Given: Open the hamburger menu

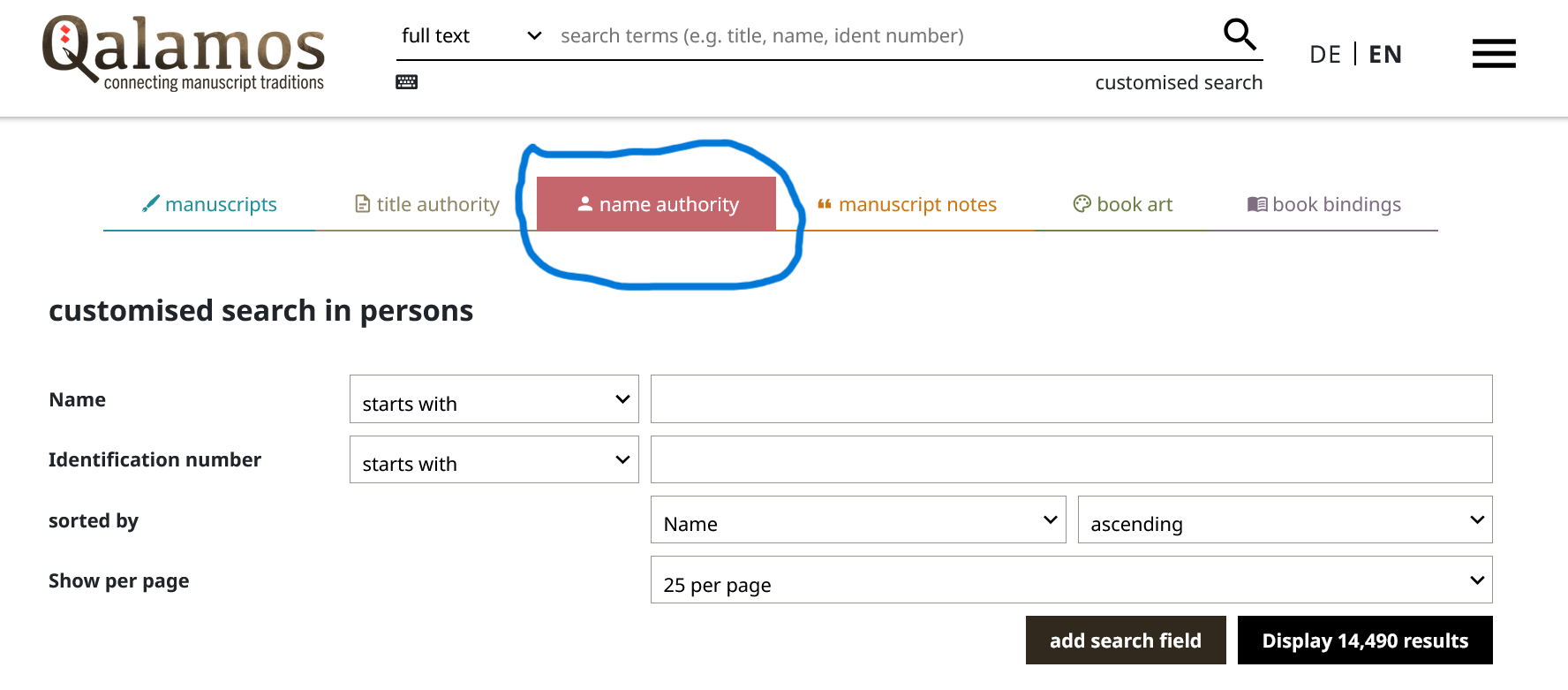Looking at the screenshot, I should [x=1493, y=54].
